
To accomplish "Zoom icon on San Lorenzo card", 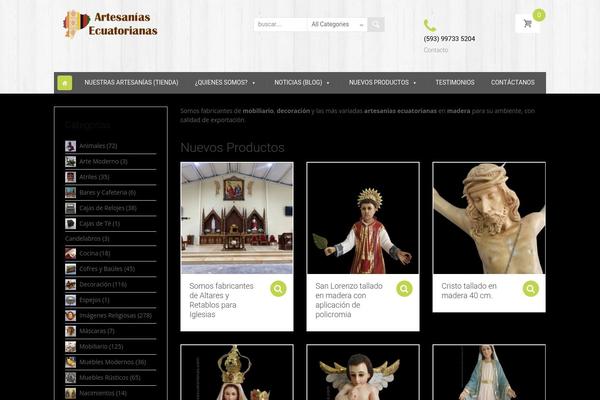I will point(404,289).
